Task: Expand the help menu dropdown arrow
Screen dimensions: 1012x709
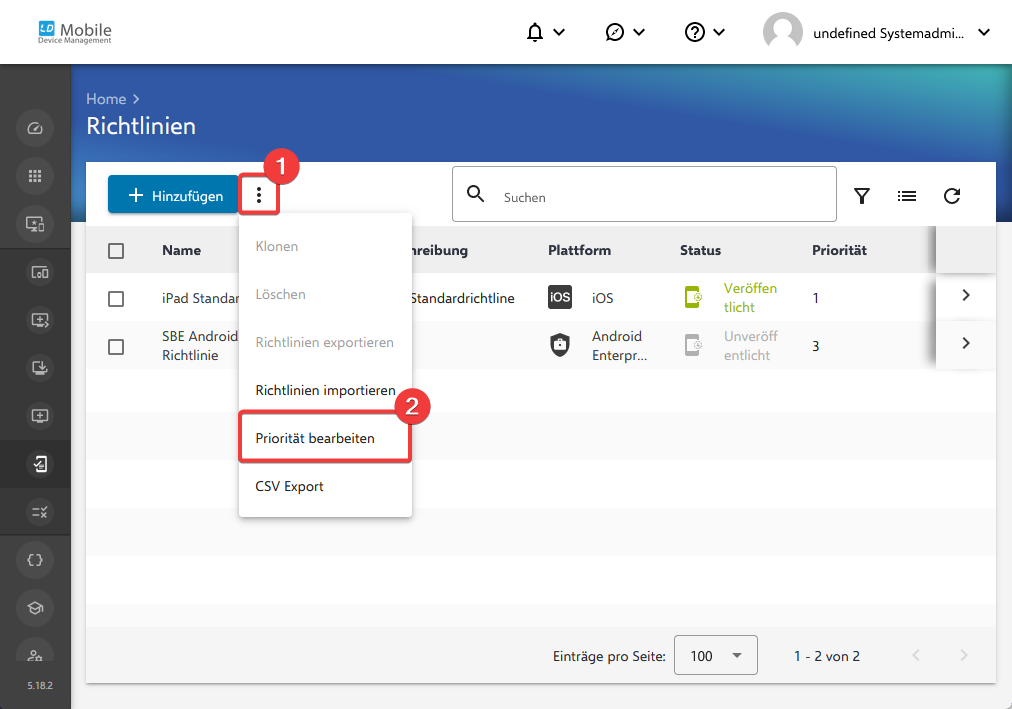Action: pos(719,32)
